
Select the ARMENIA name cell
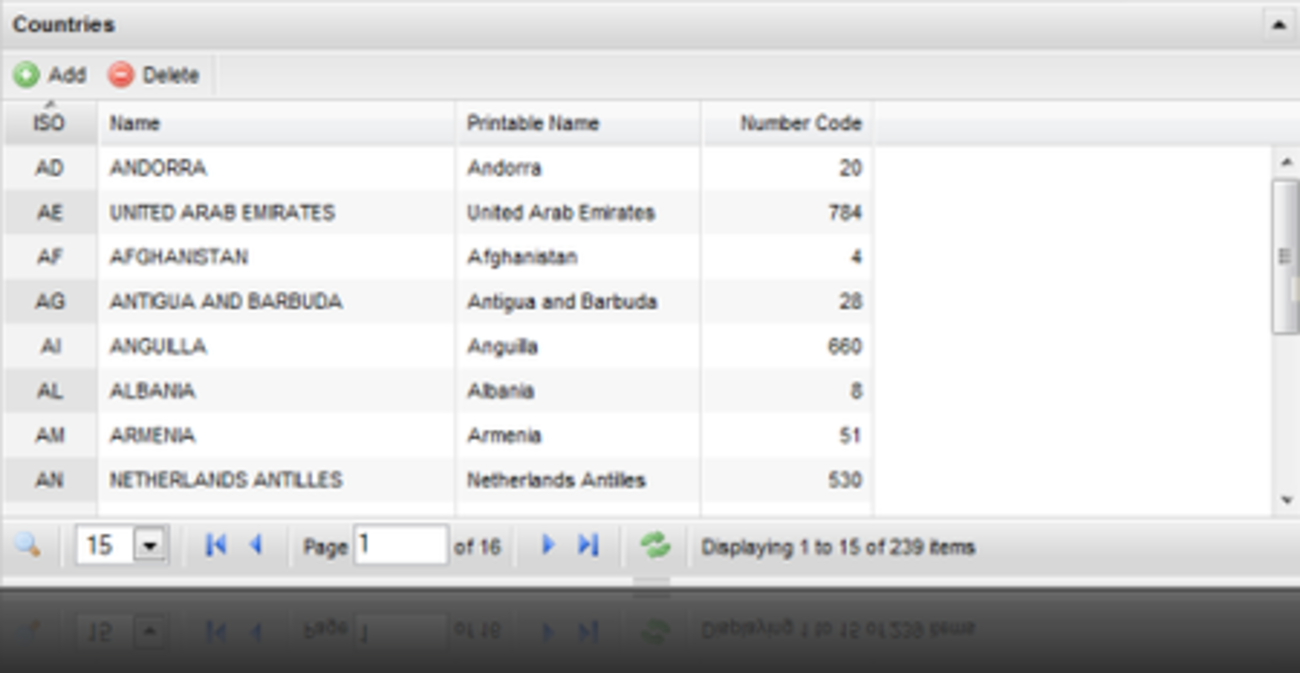coord(277,436)
